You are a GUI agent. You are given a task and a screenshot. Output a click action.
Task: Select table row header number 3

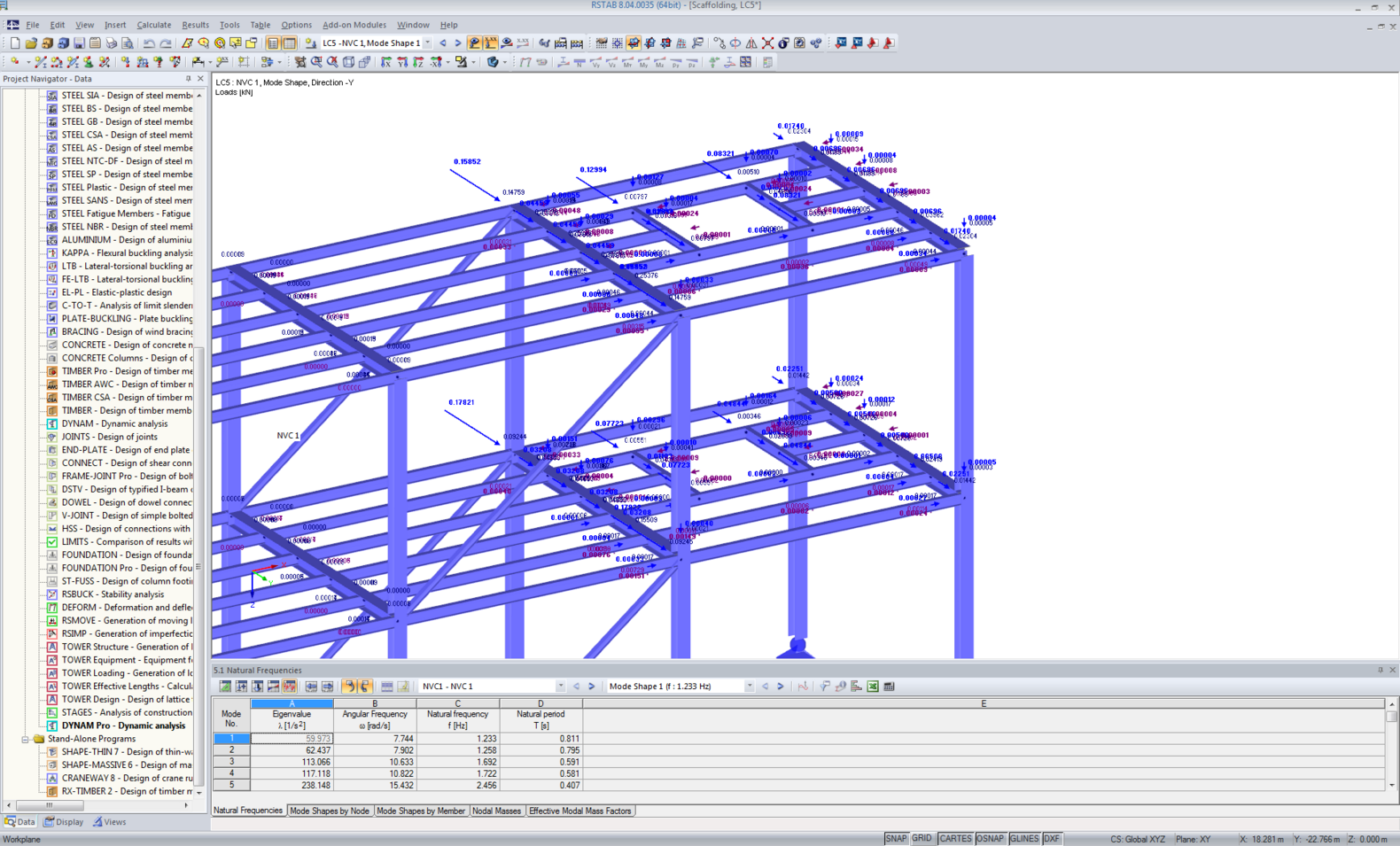(231, 762)
